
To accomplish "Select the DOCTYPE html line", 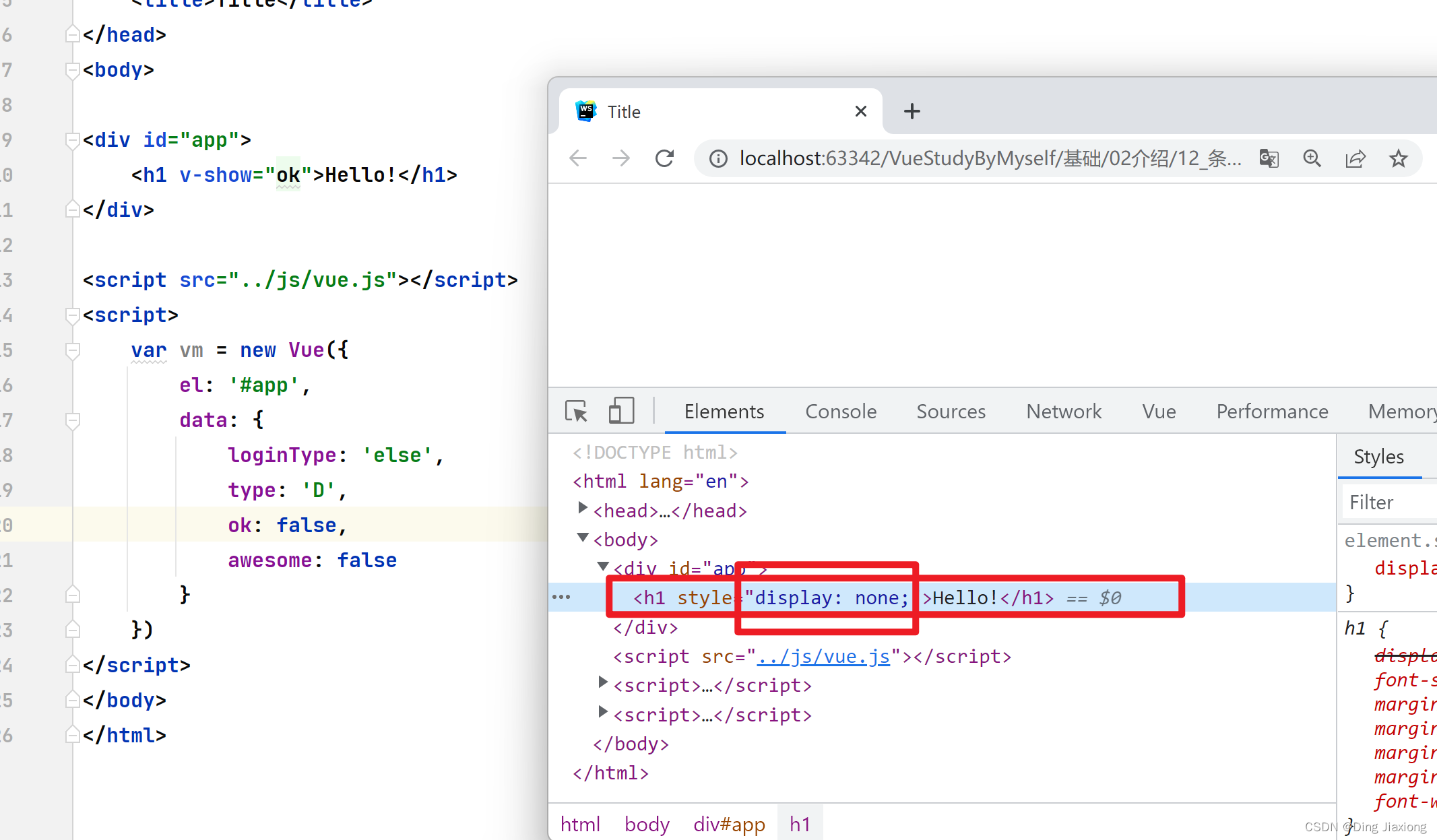I will [655, 452].
